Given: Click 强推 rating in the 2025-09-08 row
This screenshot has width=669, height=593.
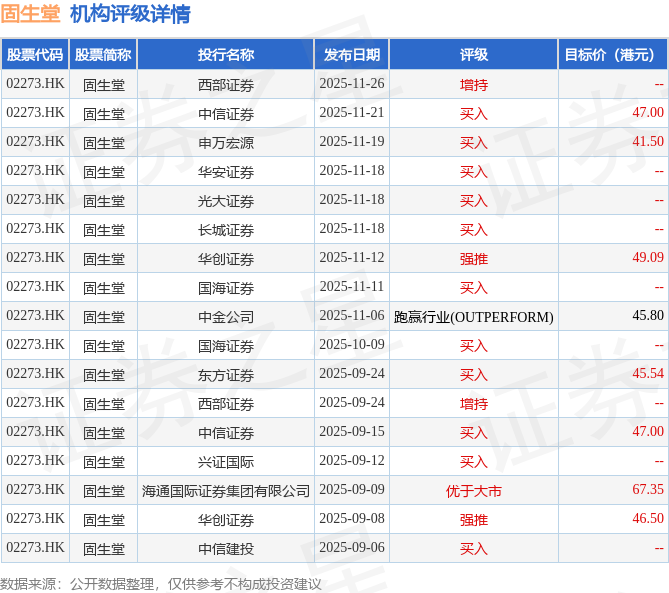Looking at the screenshot, I should 474,520.
